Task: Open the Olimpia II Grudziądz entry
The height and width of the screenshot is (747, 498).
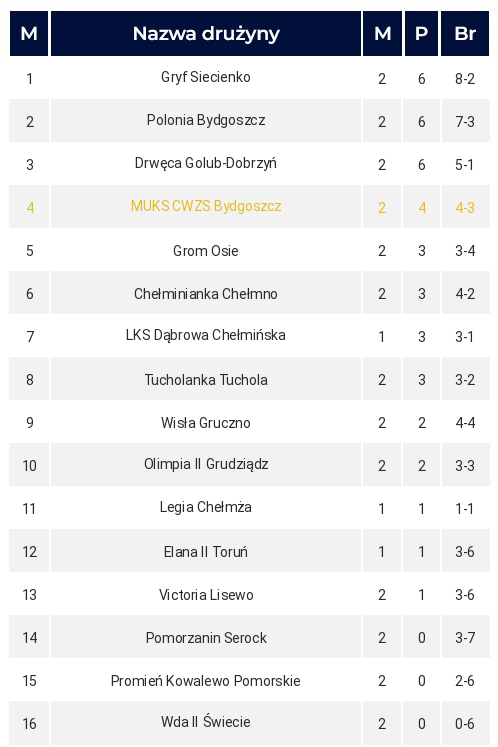Action: [205, 464]
